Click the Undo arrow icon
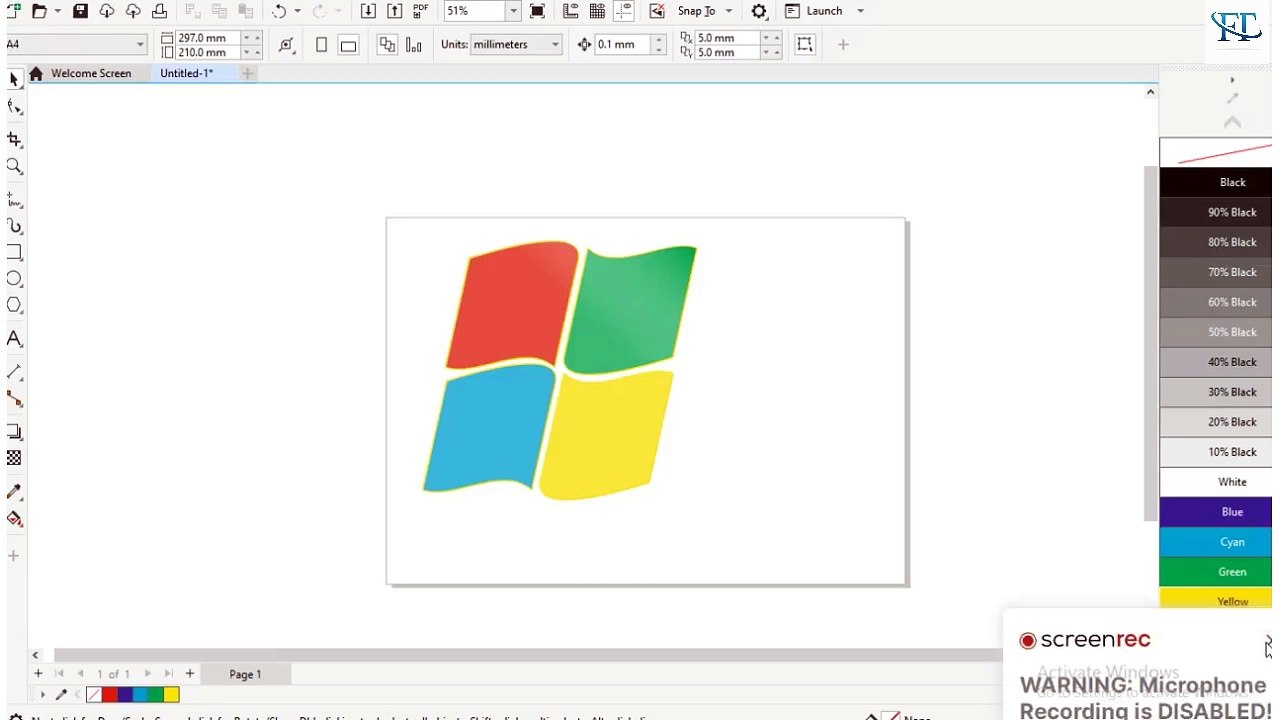This screenshot has width=1280, height=720. click(x=280, y=11)
